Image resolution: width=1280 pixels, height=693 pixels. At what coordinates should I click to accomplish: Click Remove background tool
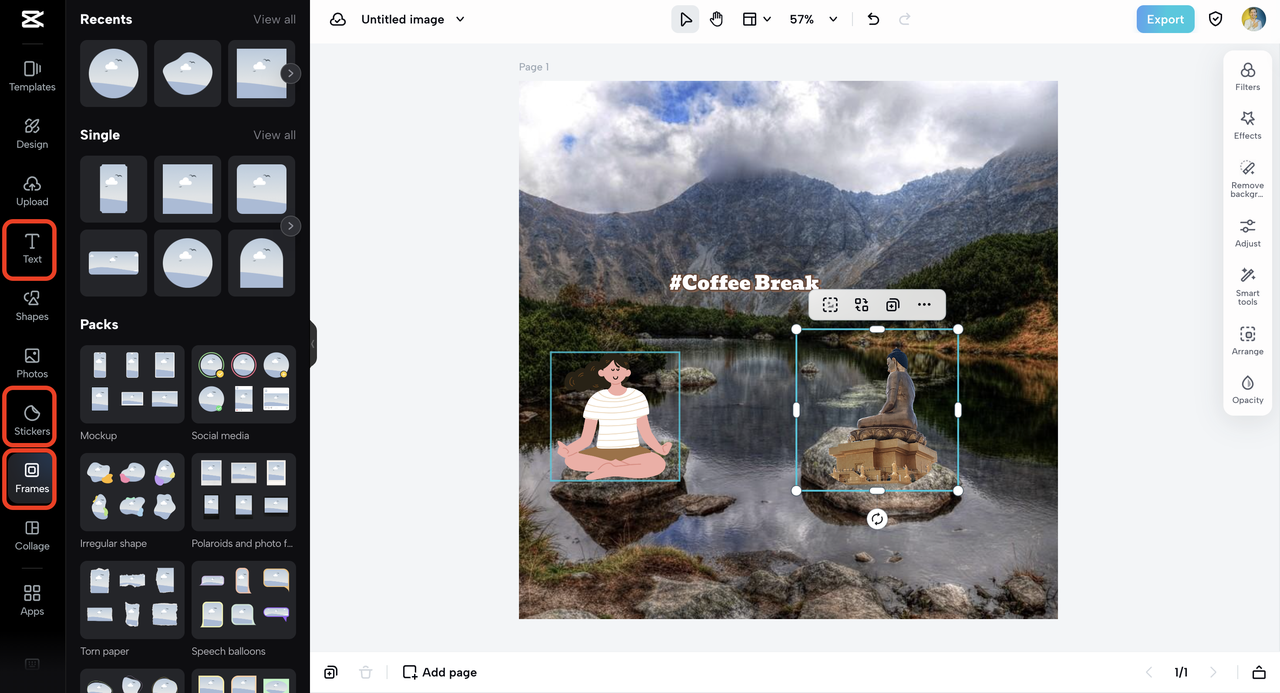tap(1248, 179)
